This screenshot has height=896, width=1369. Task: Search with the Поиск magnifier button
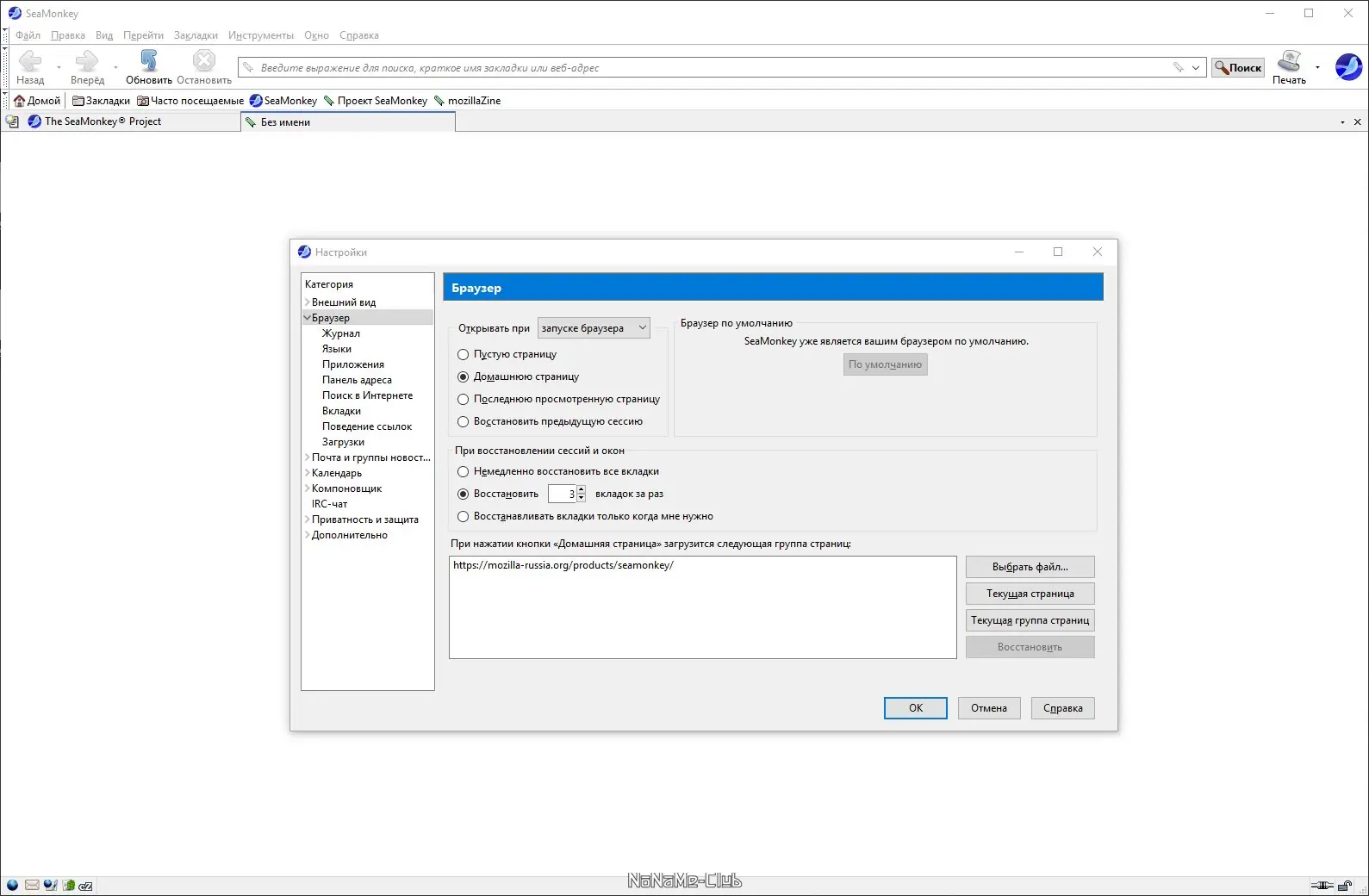[x=1238, y=67]
